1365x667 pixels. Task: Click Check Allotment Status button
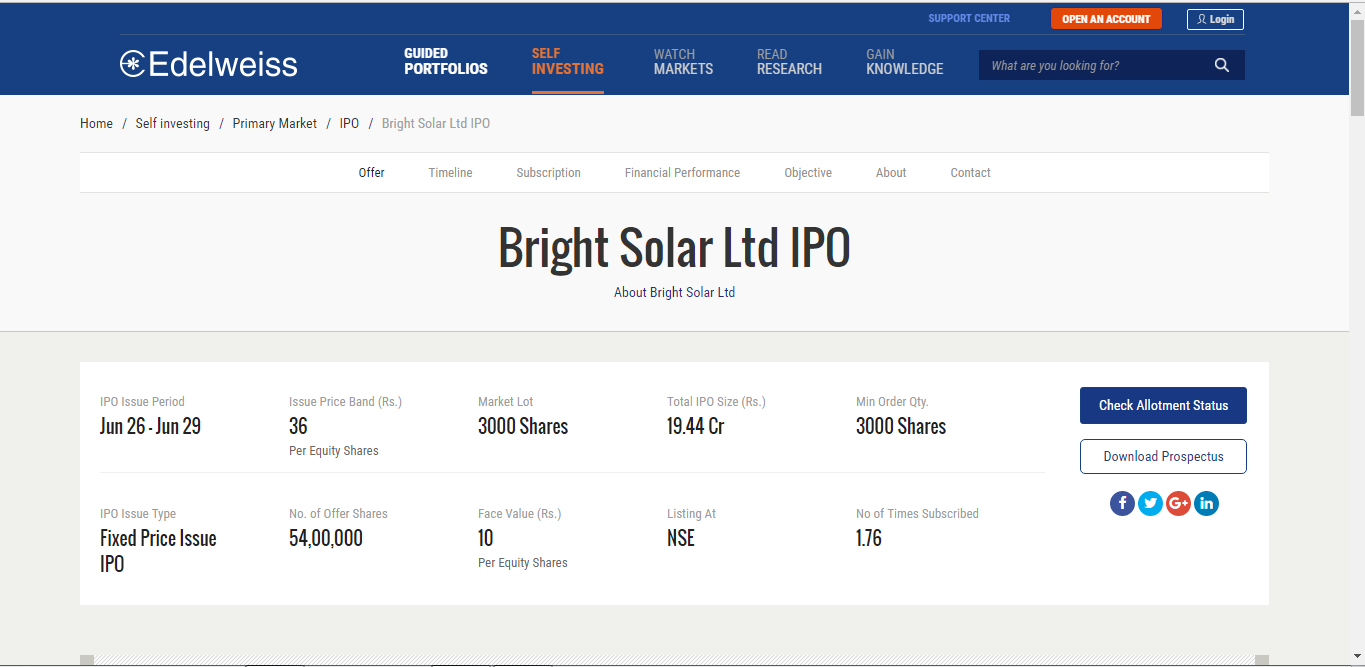tap(1163, 405)
